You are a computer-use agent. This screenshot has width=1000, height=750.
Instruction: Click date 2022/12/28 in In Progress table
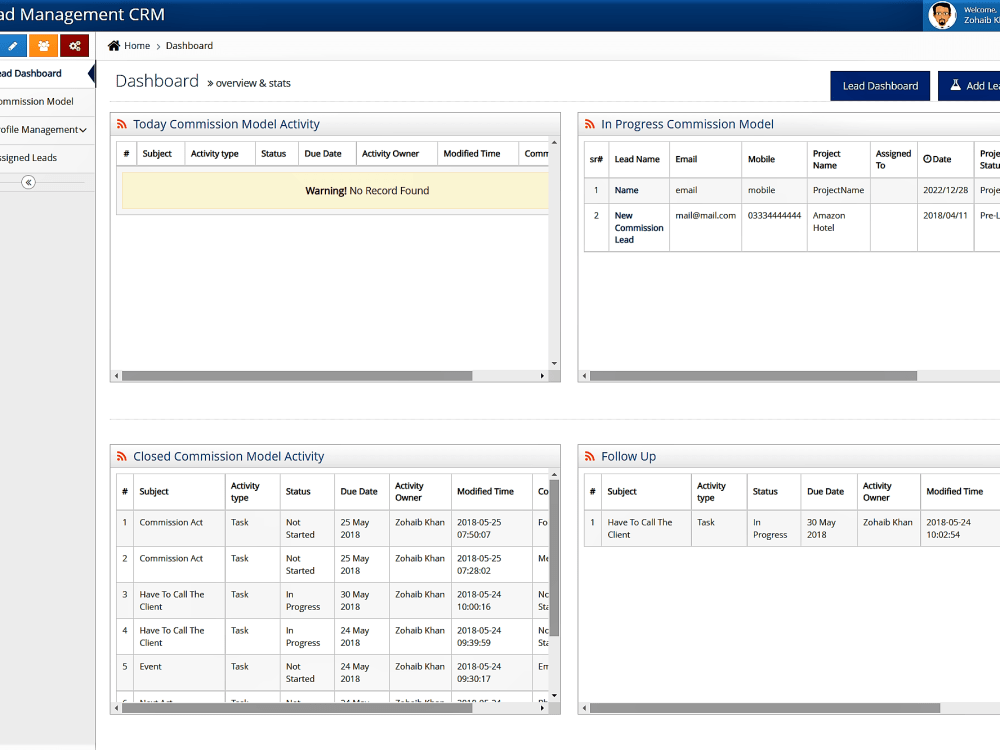945,190
